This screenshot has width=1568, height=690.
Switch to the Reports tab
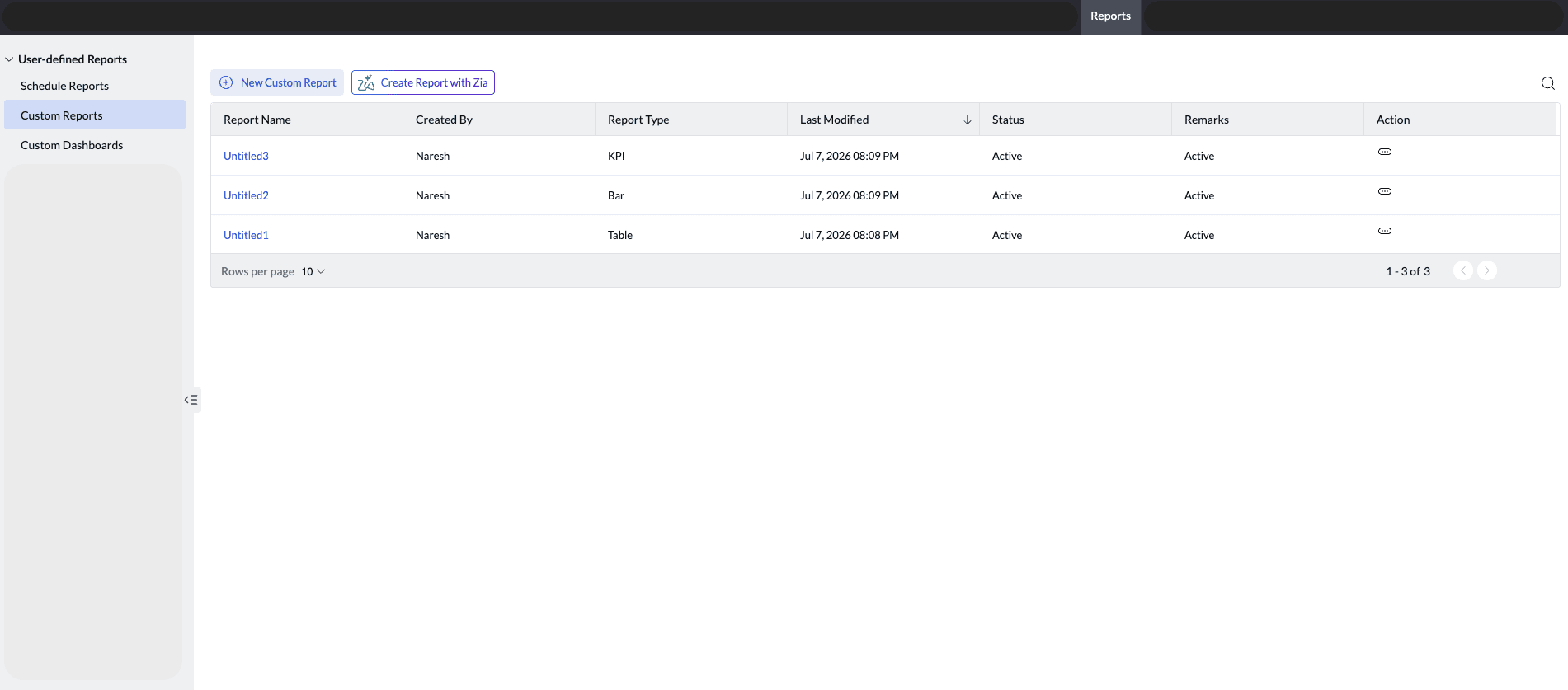point(1110,16)
